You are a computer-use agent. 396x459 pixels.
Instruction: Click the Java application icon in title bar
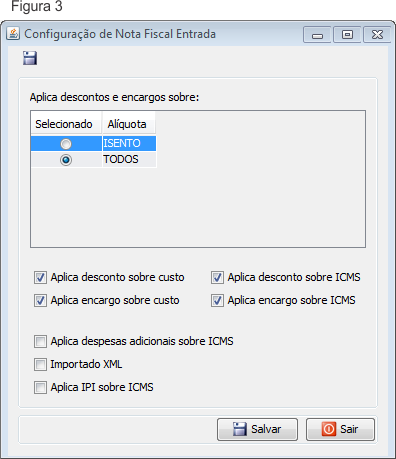pos(13,34)
